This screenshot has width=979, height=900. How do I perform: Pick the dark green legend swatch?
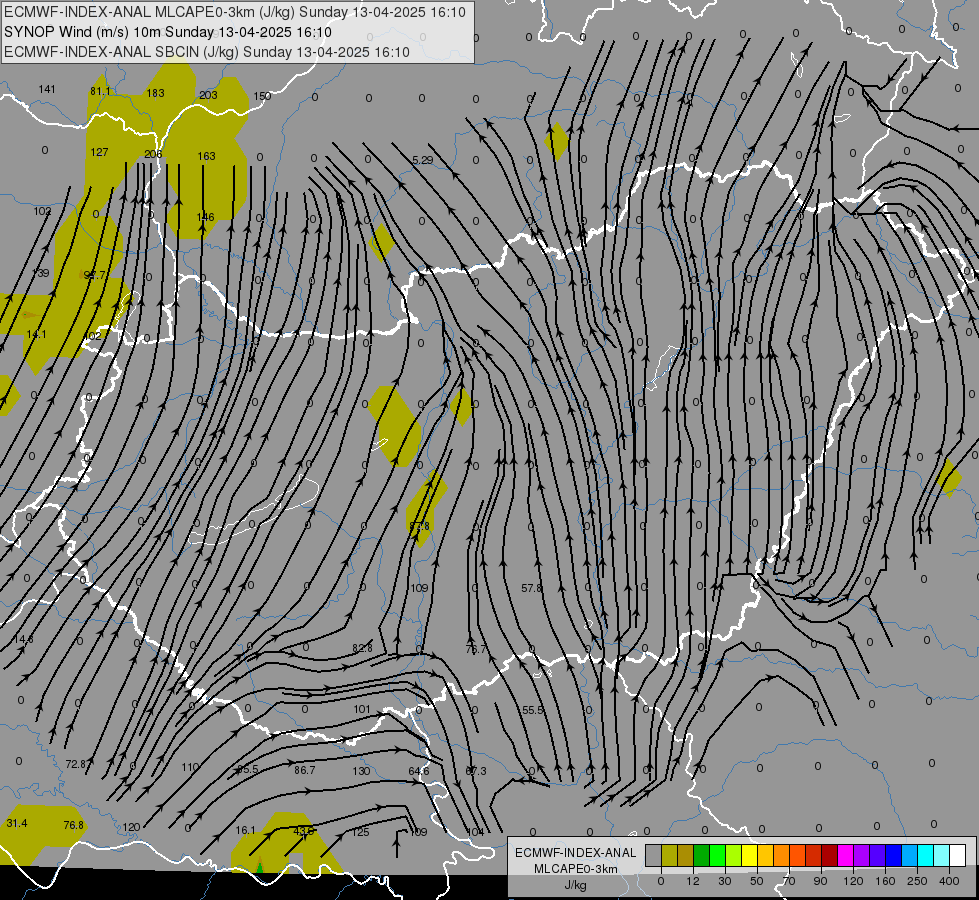click(x=701, y=855)
